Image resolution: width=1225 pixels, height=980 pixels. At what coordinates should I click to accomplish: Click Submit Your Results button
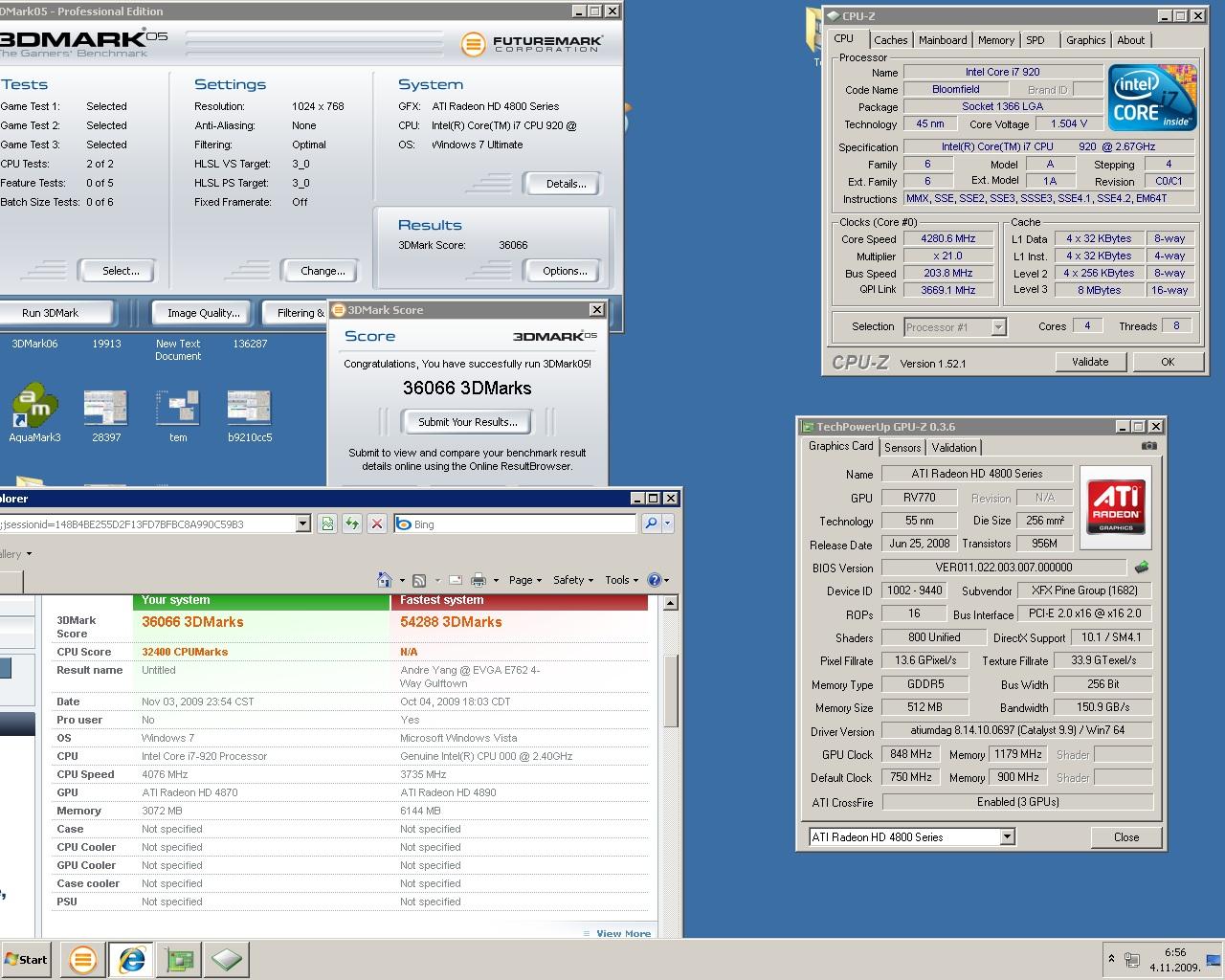coord(467,422)
